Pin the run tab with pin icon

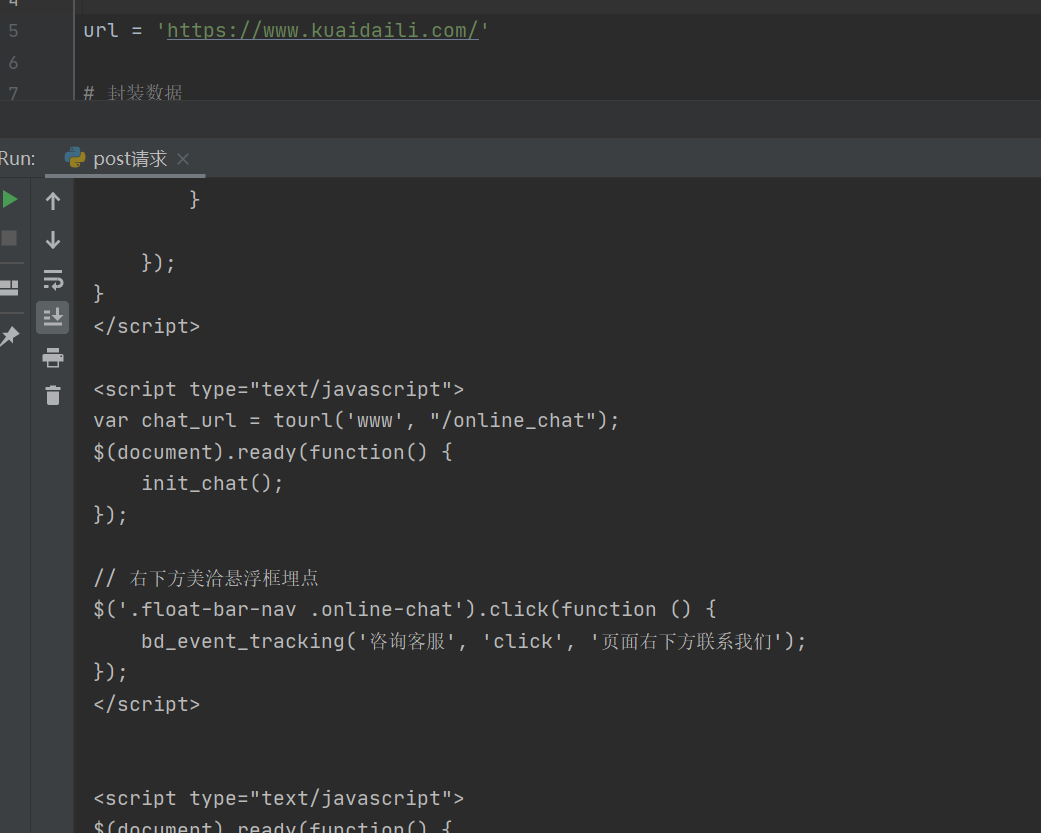(9, 336)
